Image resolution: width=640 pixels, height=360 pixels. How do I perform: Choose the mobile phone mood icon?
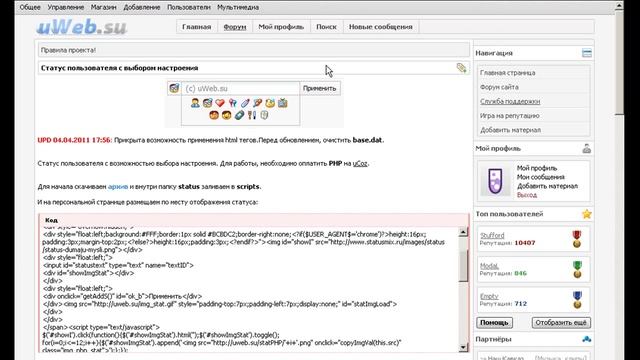tap(239, 115)
